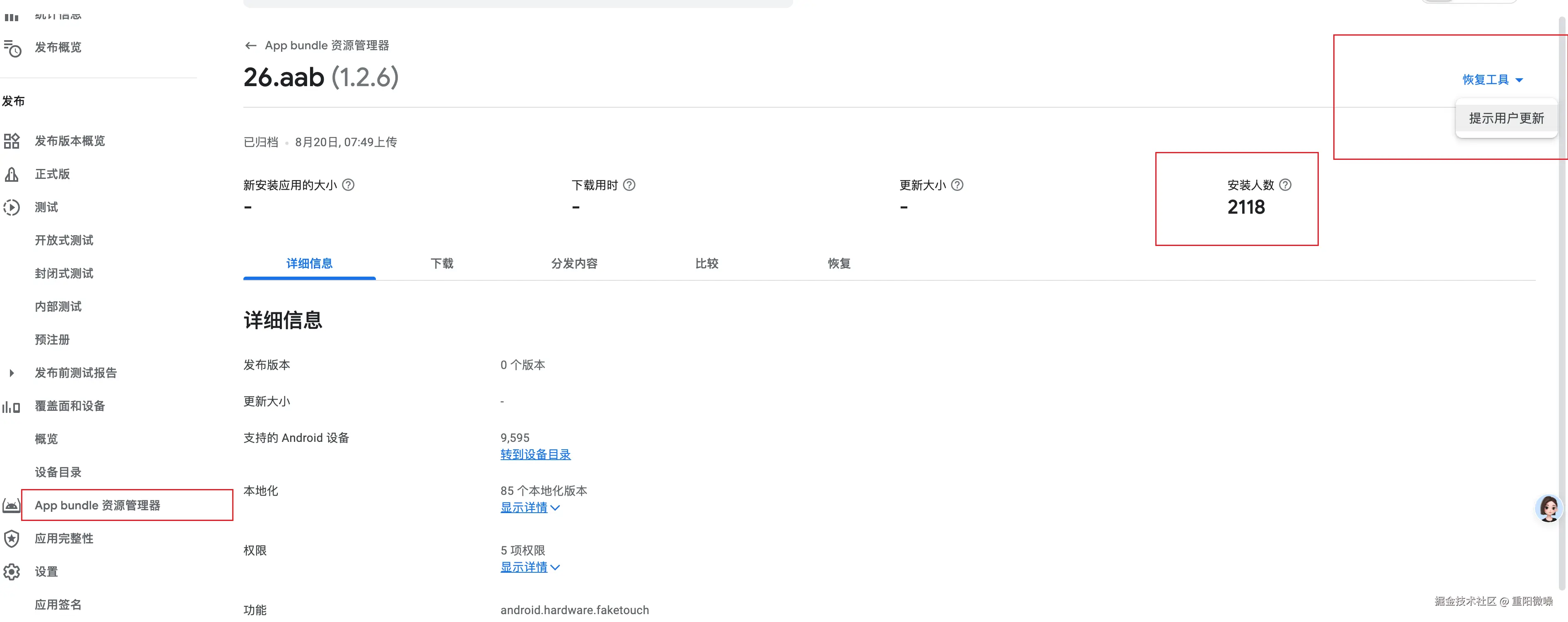The width and height of the screenshot is (1568, 622).
Task: Click the back arrow to App bundle 资源管理器
Action: tap(250, 46)
